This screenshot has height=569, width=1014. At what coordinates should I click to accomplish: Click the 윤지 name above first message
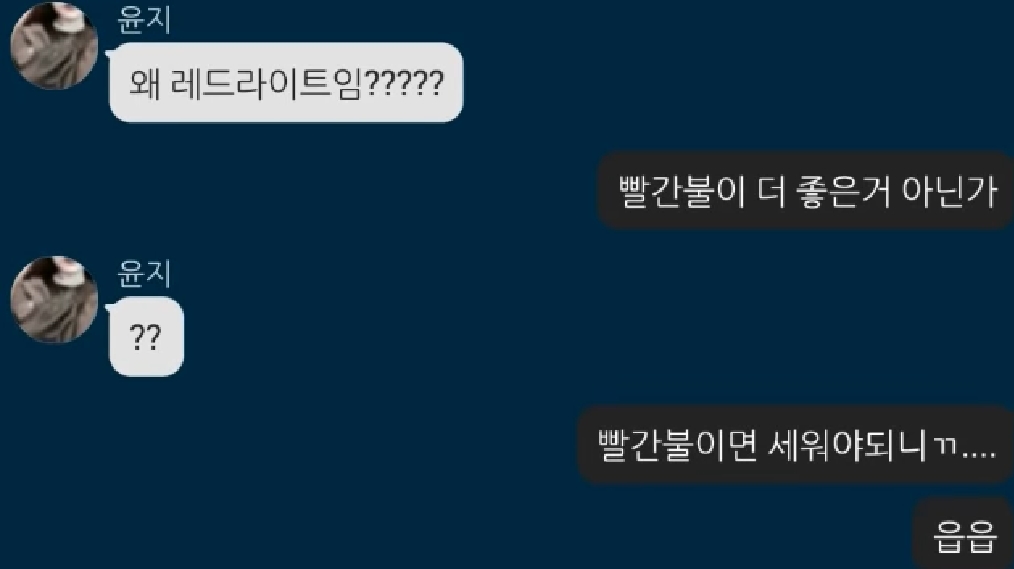tap(144, 19)
